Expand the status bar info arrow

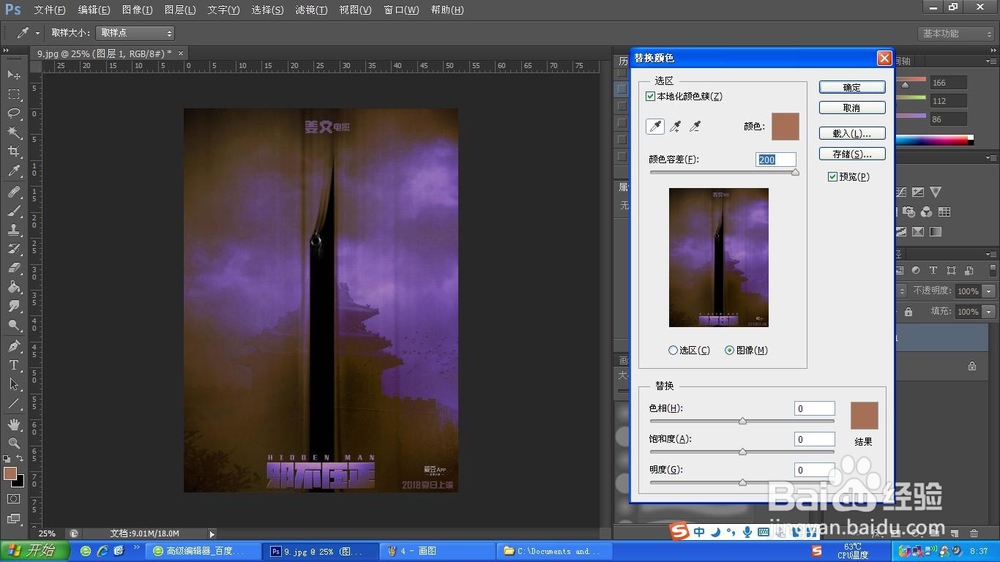212,534
